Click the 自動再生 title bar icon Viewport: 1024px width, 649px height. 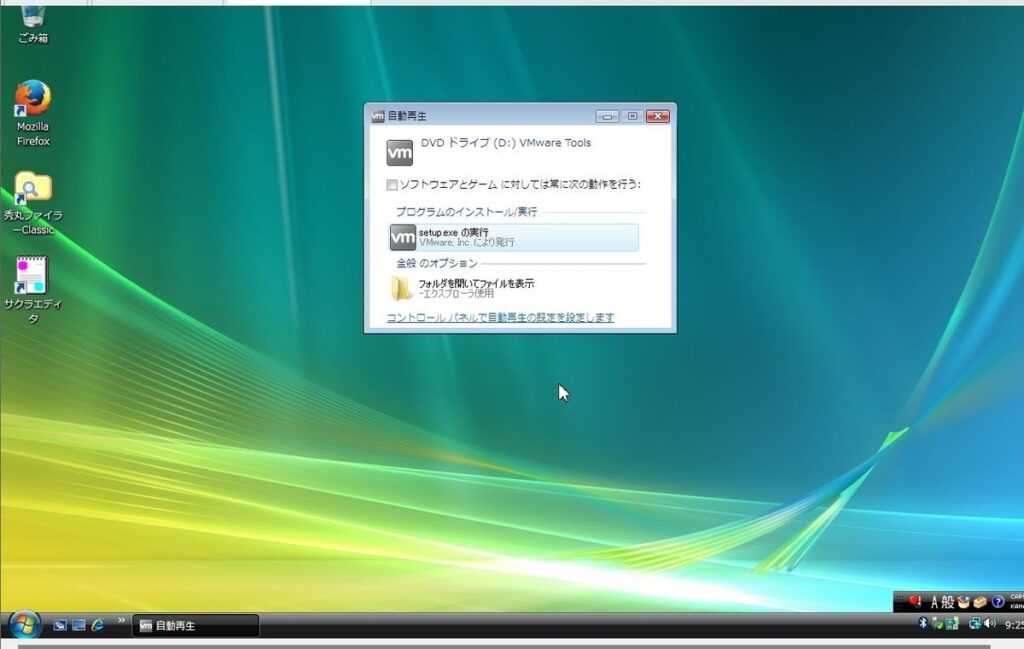tap(377, 116)
